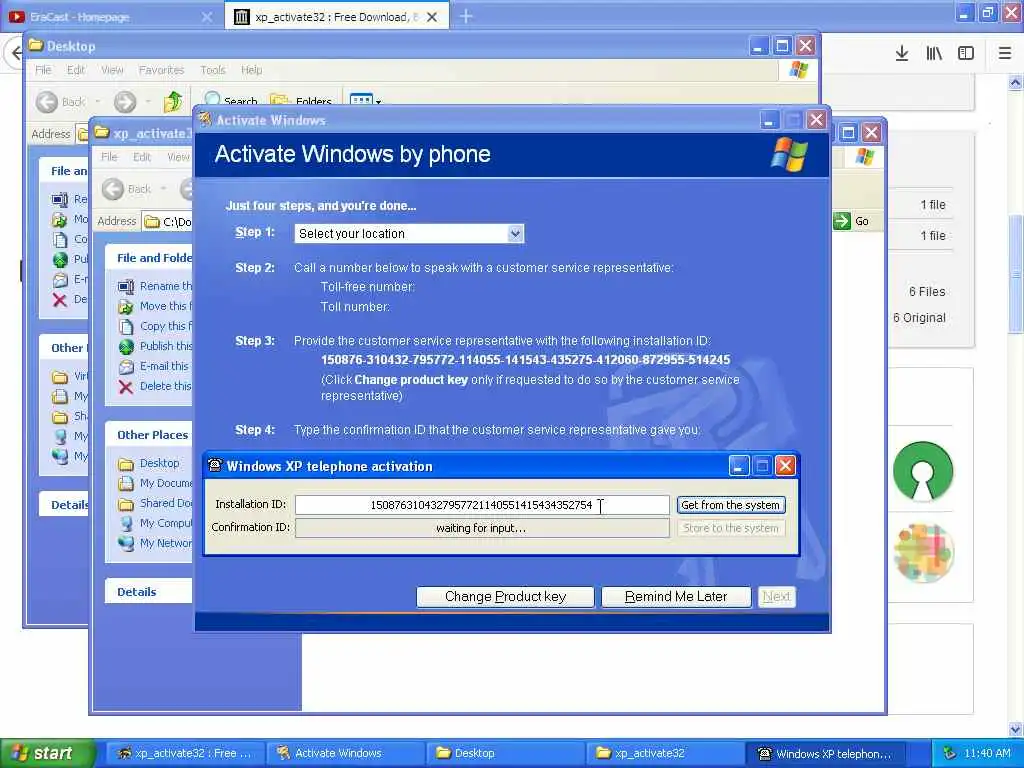The image size is (1024, 768).
Task: Click the Get from the system button
Action: 730,505
